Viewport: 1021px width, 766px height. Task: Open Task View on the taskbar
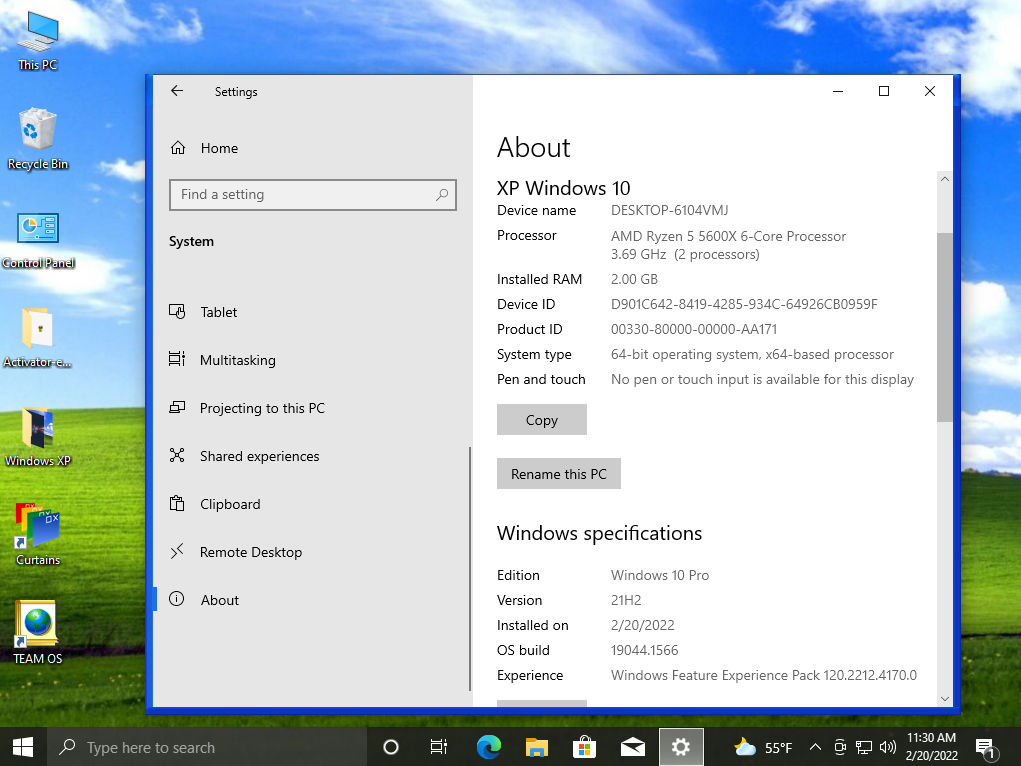click(x=439, y=747)
